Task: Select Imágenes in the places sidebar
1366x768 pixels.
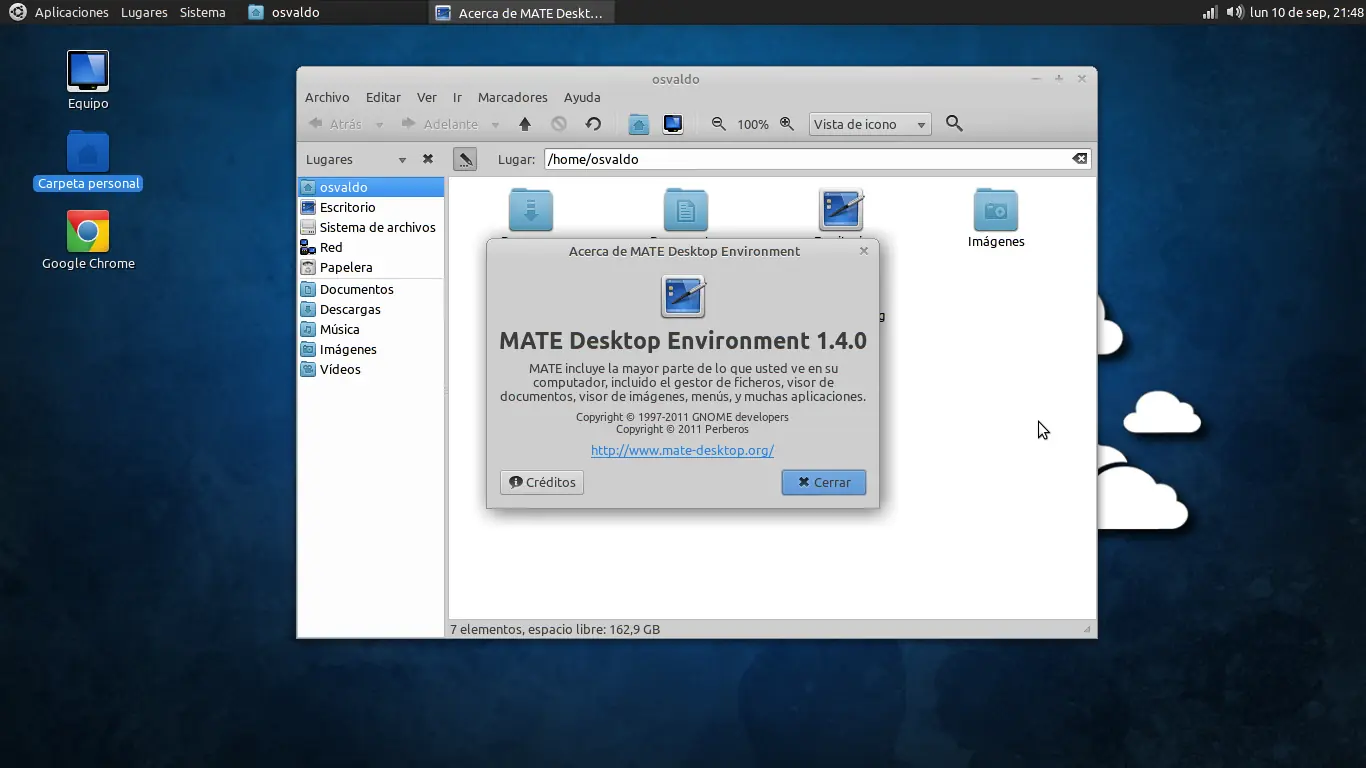Action: click(x=371, y=349)
